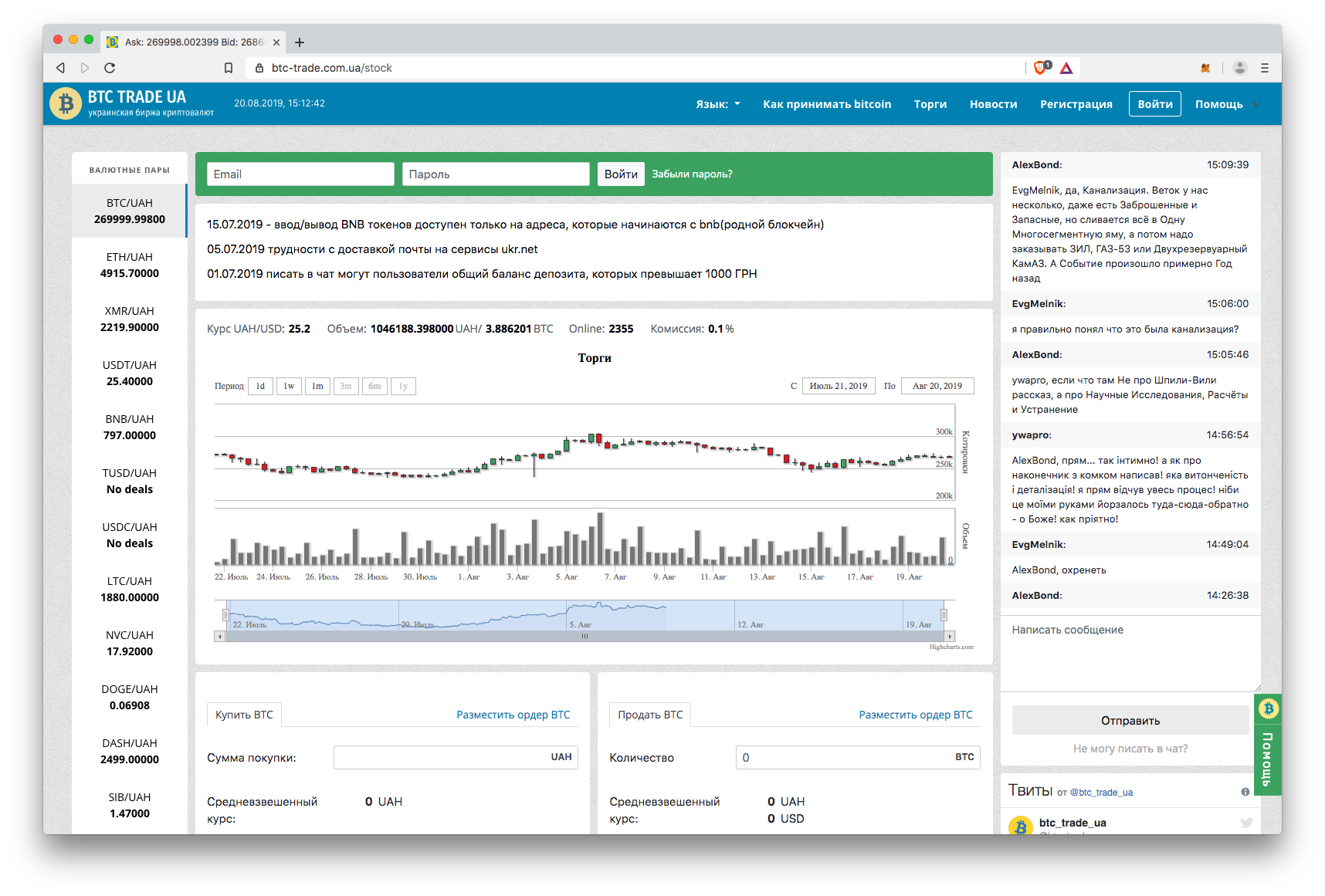Select the BTC/UAH currency pair
Screen dimensions: 1325x896
[x=130, y=211]
